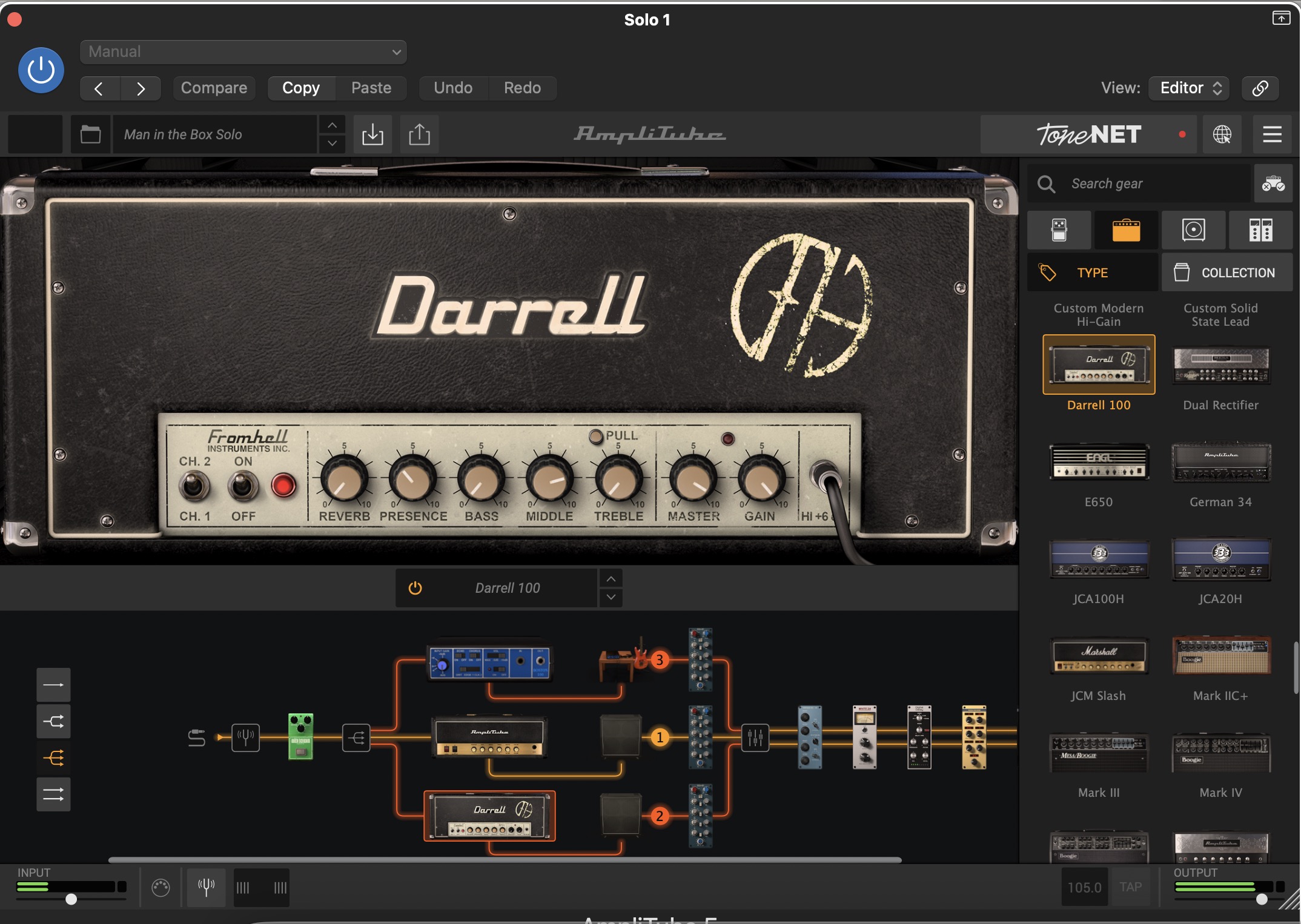
Task: Click the Undo button
Action: pyautogui.click(x=453, y=88)
